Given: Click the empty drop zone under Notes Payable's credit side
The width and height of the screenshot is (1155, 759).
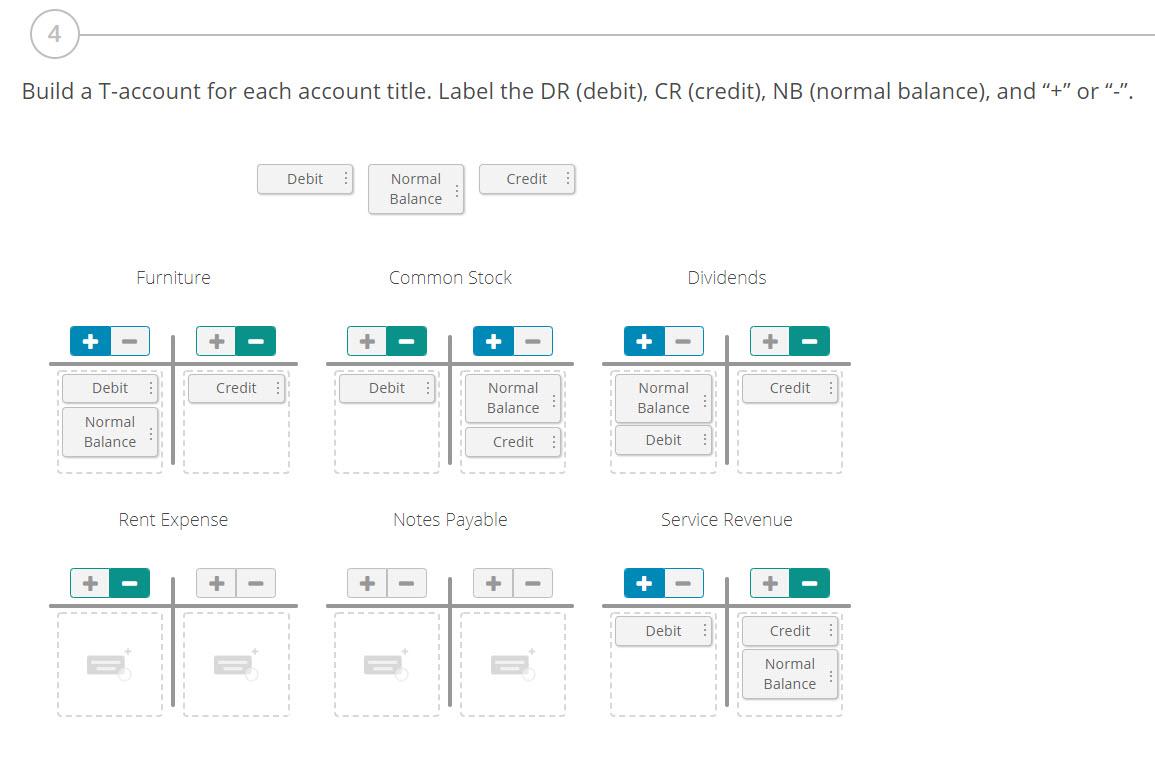Looking at the screenshot, I should [513, 665].
